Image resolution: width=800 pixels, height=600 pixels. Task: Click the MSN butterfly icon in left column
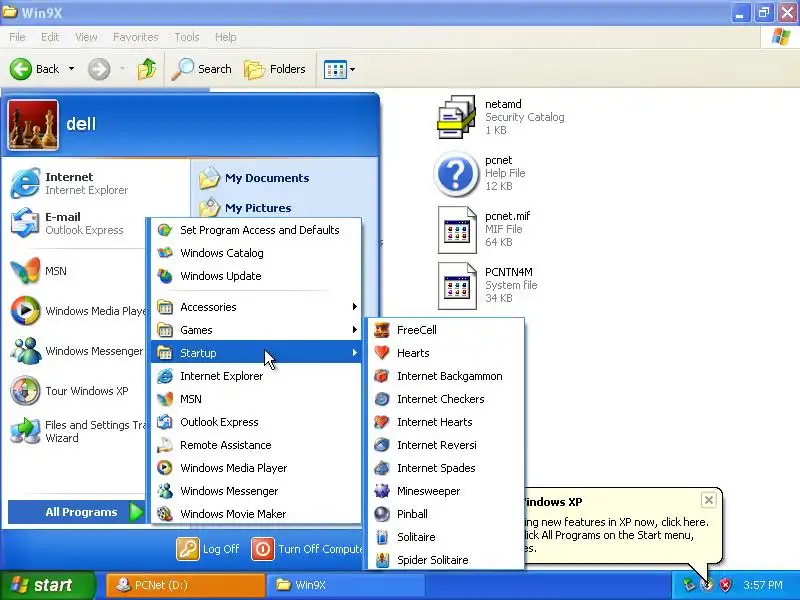click(25, 270)
